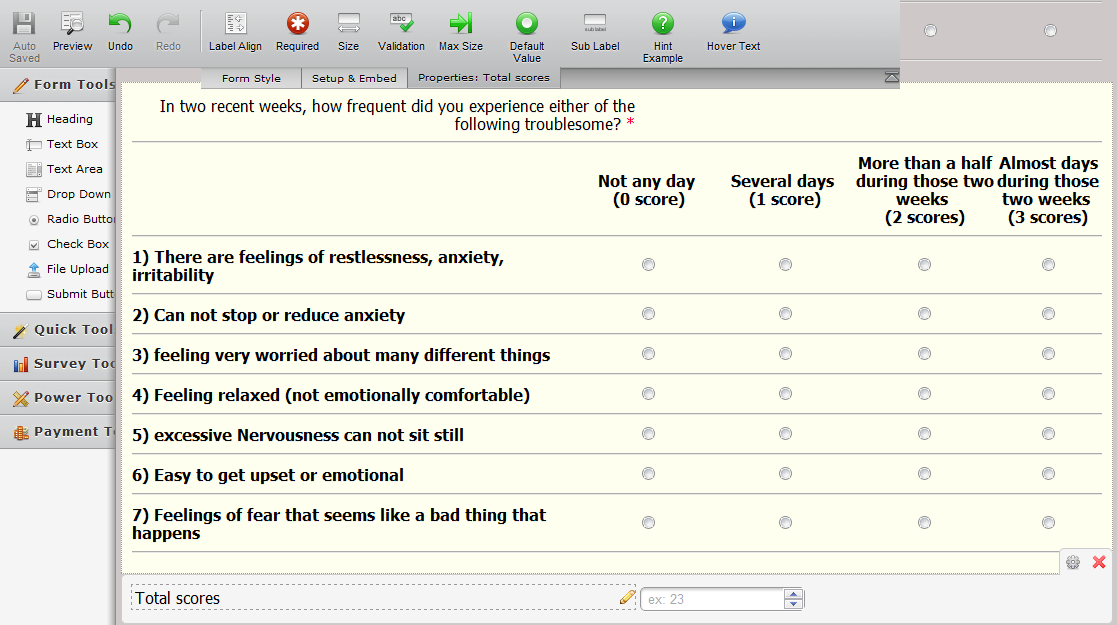Click the '6) Easy to get upset or emotional' label
This screenshot has width=1117, height=625.
[x=268, y=475]
